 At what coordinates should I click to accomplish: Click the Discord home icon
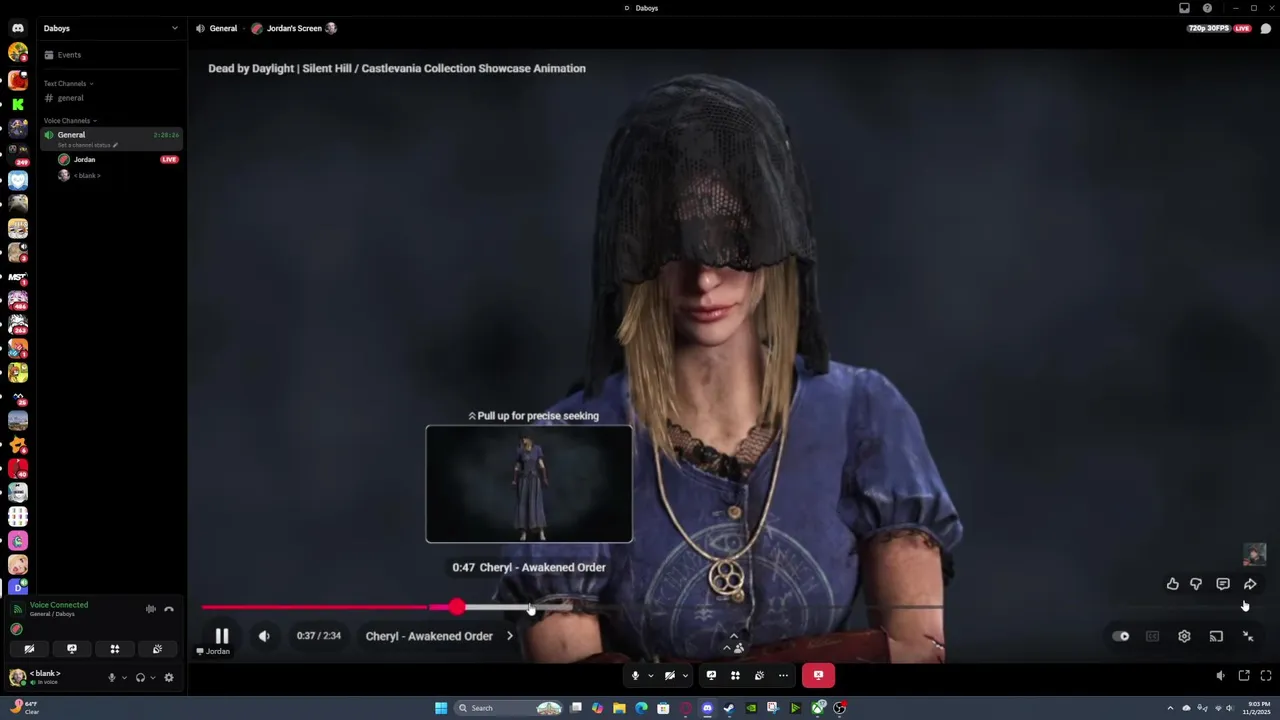tap(17, 28)
